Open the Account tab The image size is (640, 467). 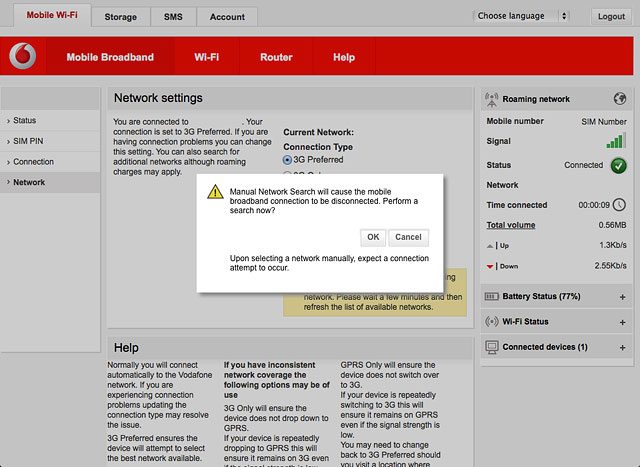click(227, 17)
